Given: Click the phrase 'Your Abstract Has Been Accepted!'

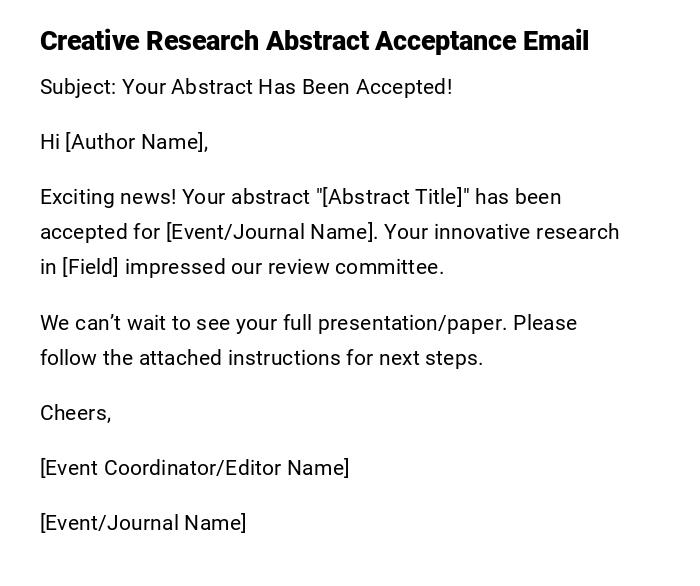Looking at the screenshot, I should (287, 87).
